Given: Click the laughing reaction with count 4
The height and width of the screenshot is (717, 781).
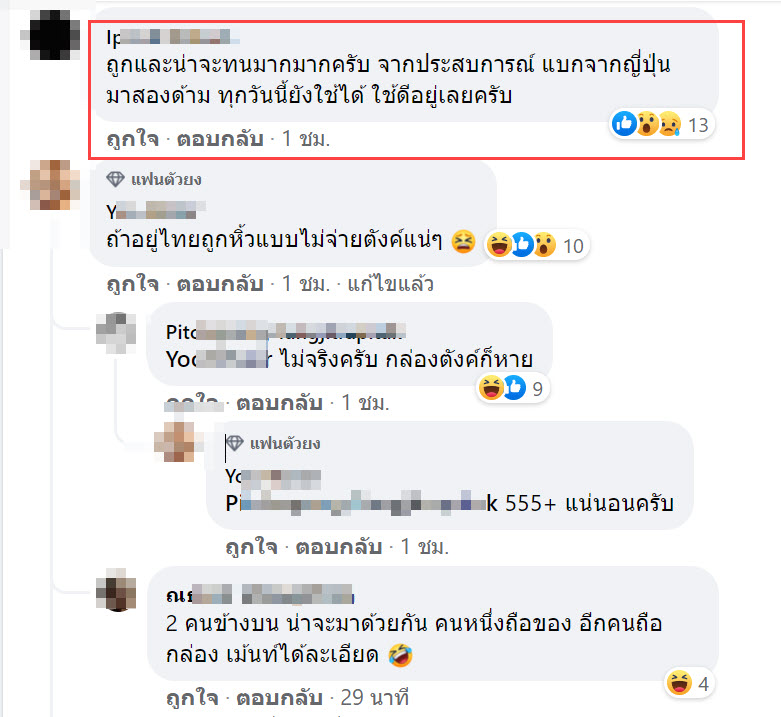Looking at the screenshot, I should coord(689,683).
